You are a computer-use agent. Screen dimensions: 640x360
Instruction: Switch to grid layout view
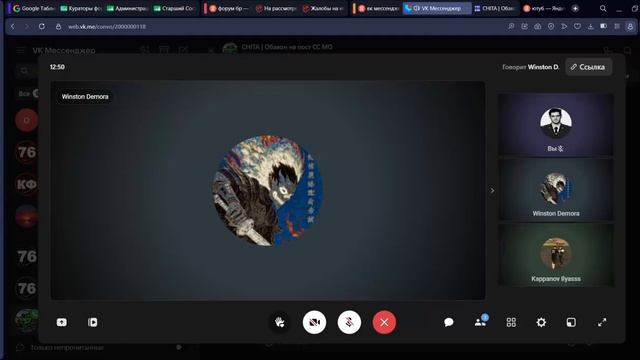(511, 322)
